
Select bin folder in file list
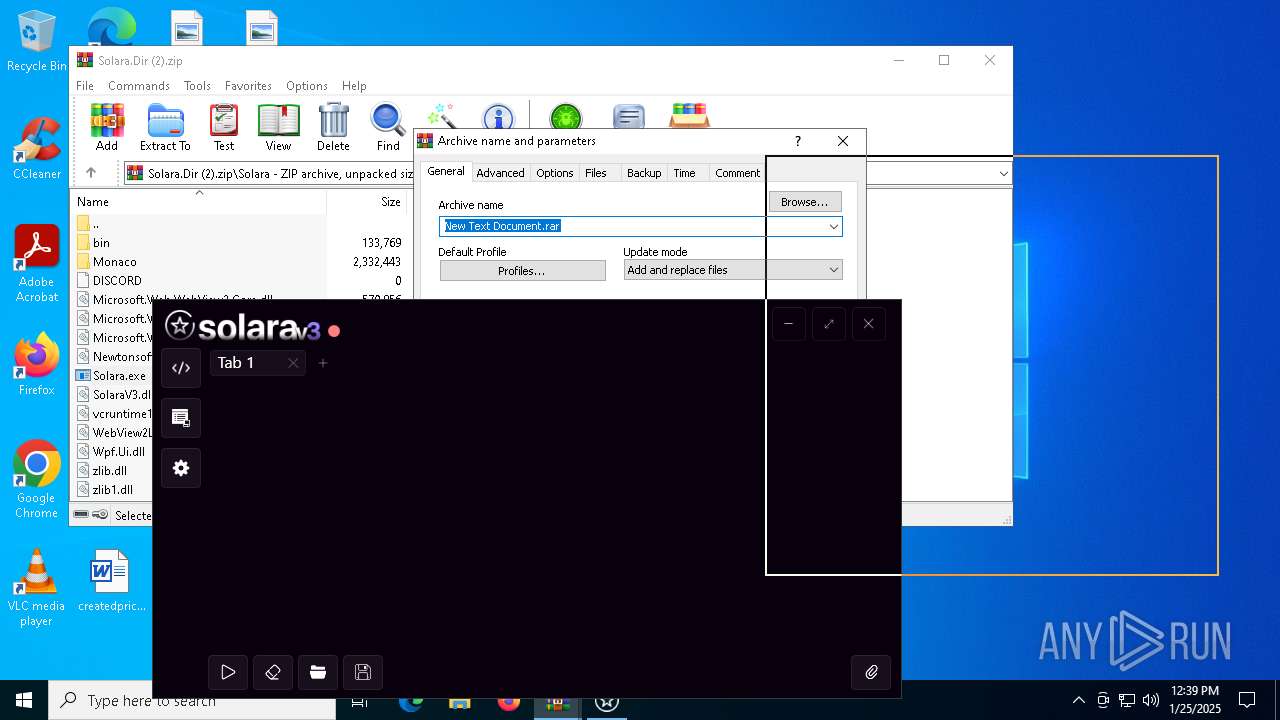pos(101,243)
